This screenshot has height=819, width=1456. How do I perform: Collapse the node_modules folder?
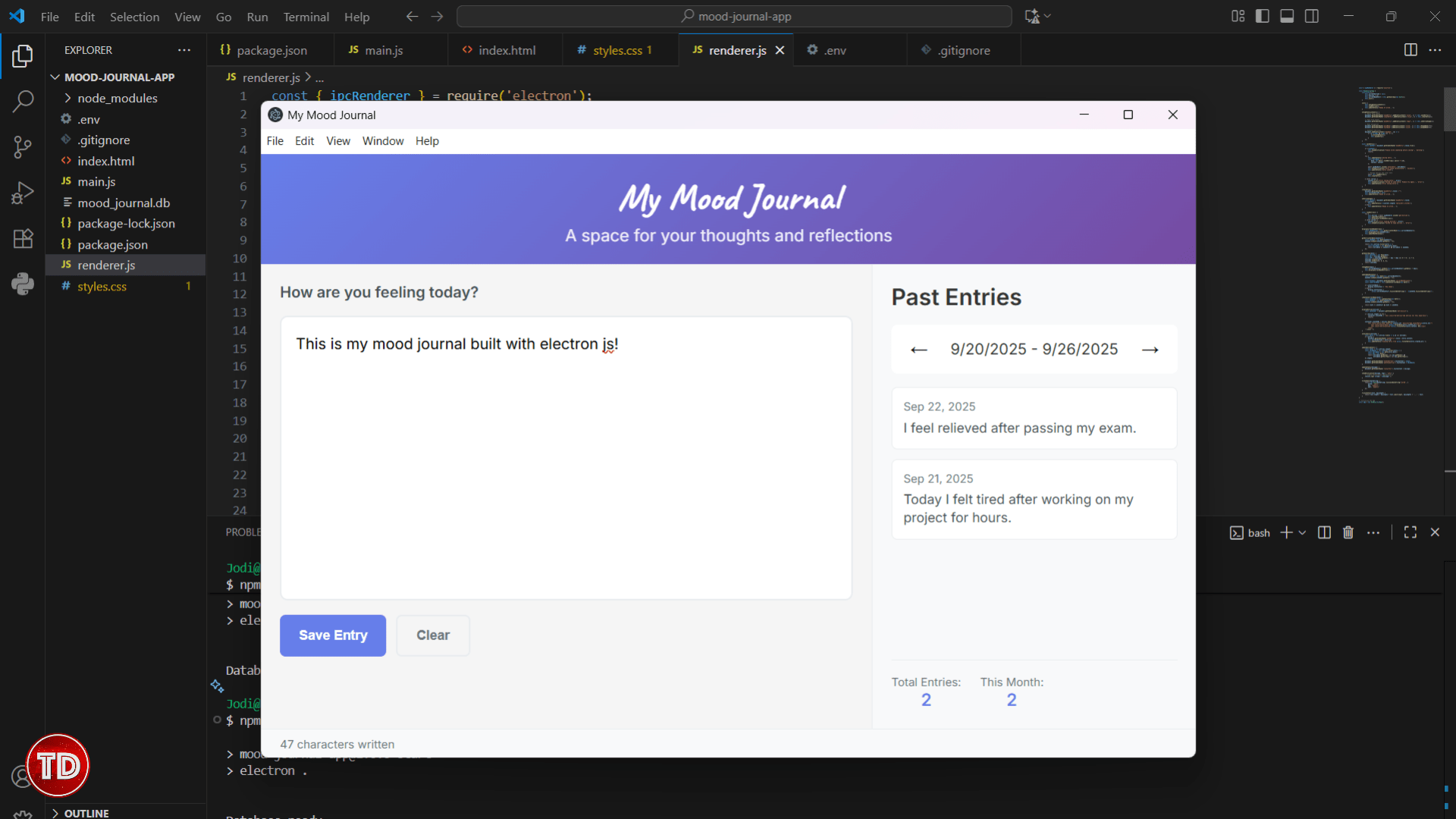tap(118, 98)
